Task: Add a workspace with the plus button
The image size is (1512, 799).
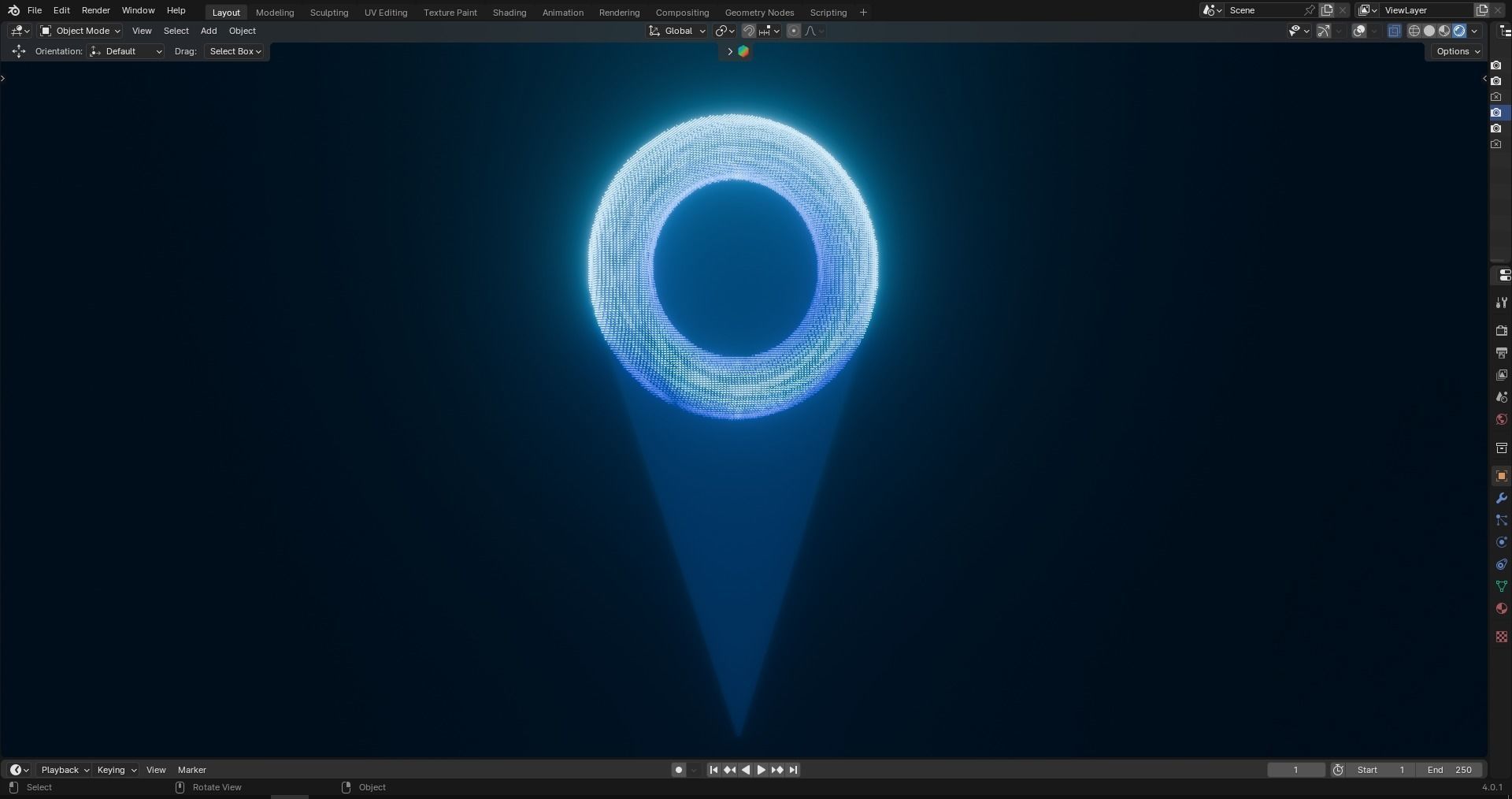Action: pos(863,13)
